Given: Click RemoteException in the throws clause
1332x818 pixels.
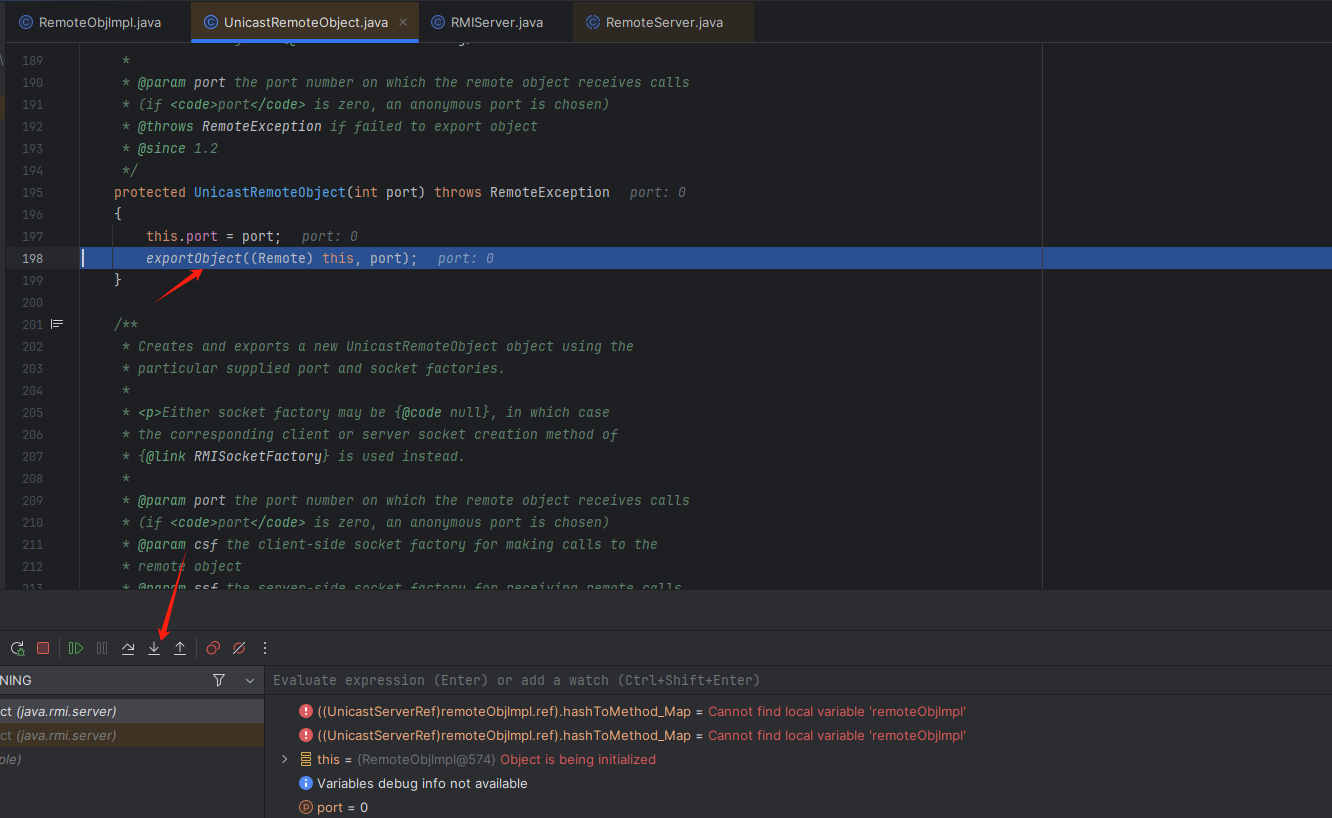Looking at the screenshot, I should (x=550, y=192).
